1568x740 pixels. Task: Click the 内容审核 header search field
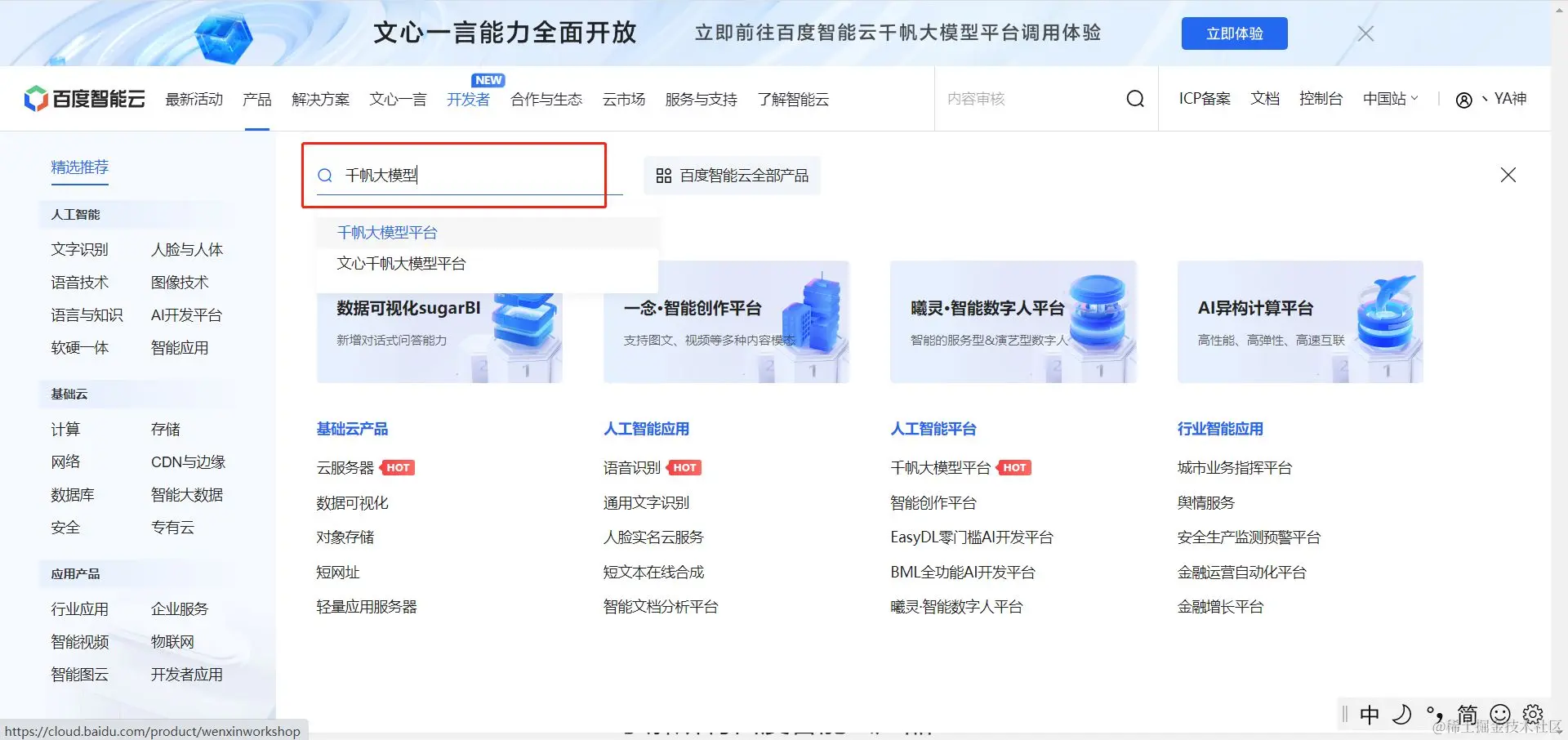pyautogui.click(x=1031, y=99)
